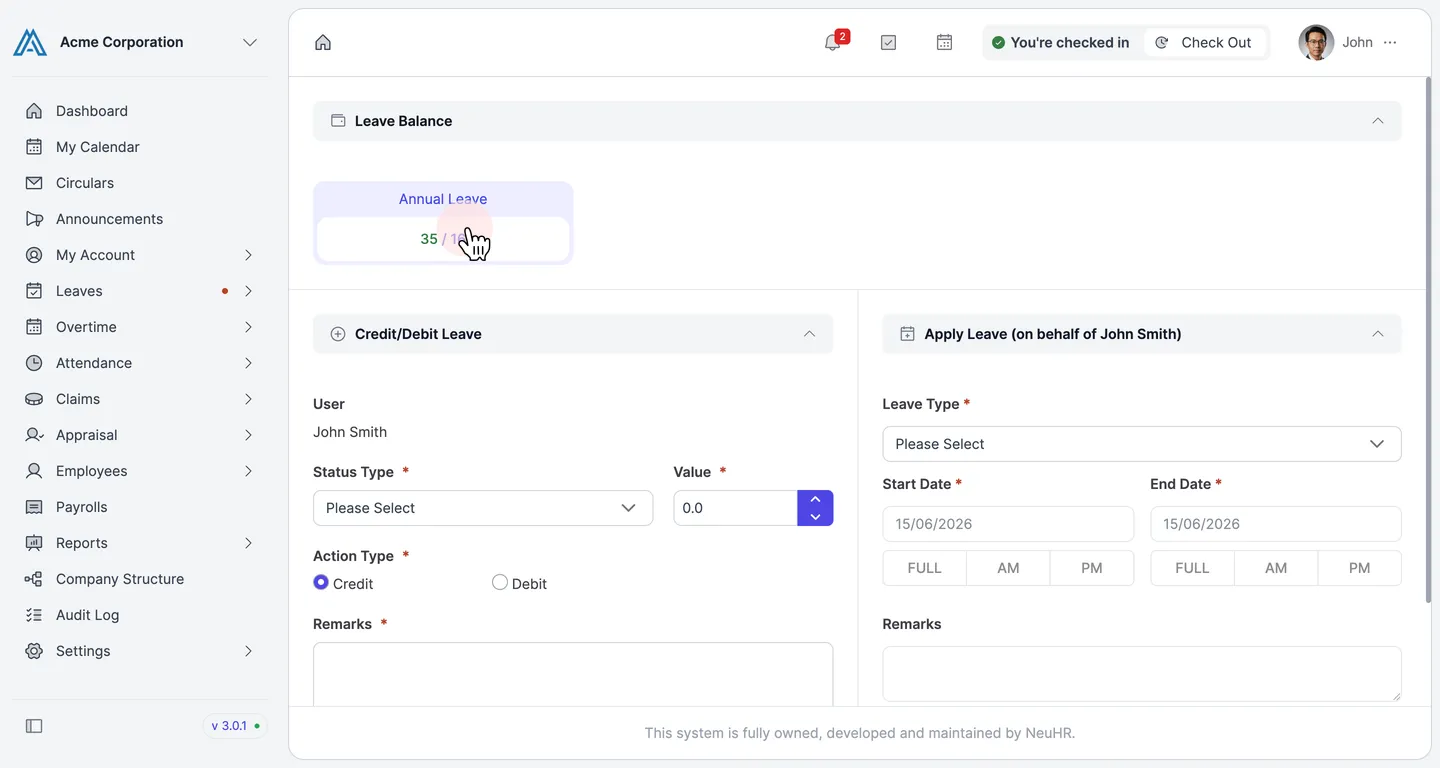The height and width of the screenshot is (768, 1440).
Task: Click the Dashboard house icon
Action: pos(34,111)
